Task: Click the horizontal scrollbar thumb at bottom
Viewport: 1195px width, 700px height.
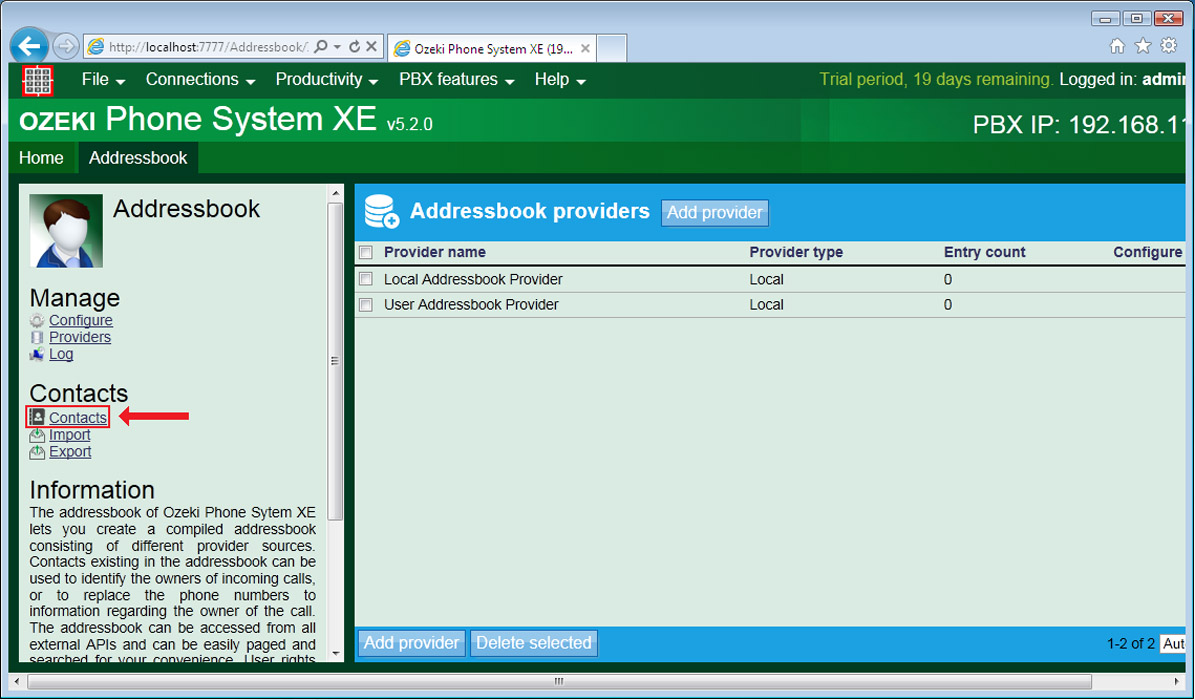Action: coord(559,681)
